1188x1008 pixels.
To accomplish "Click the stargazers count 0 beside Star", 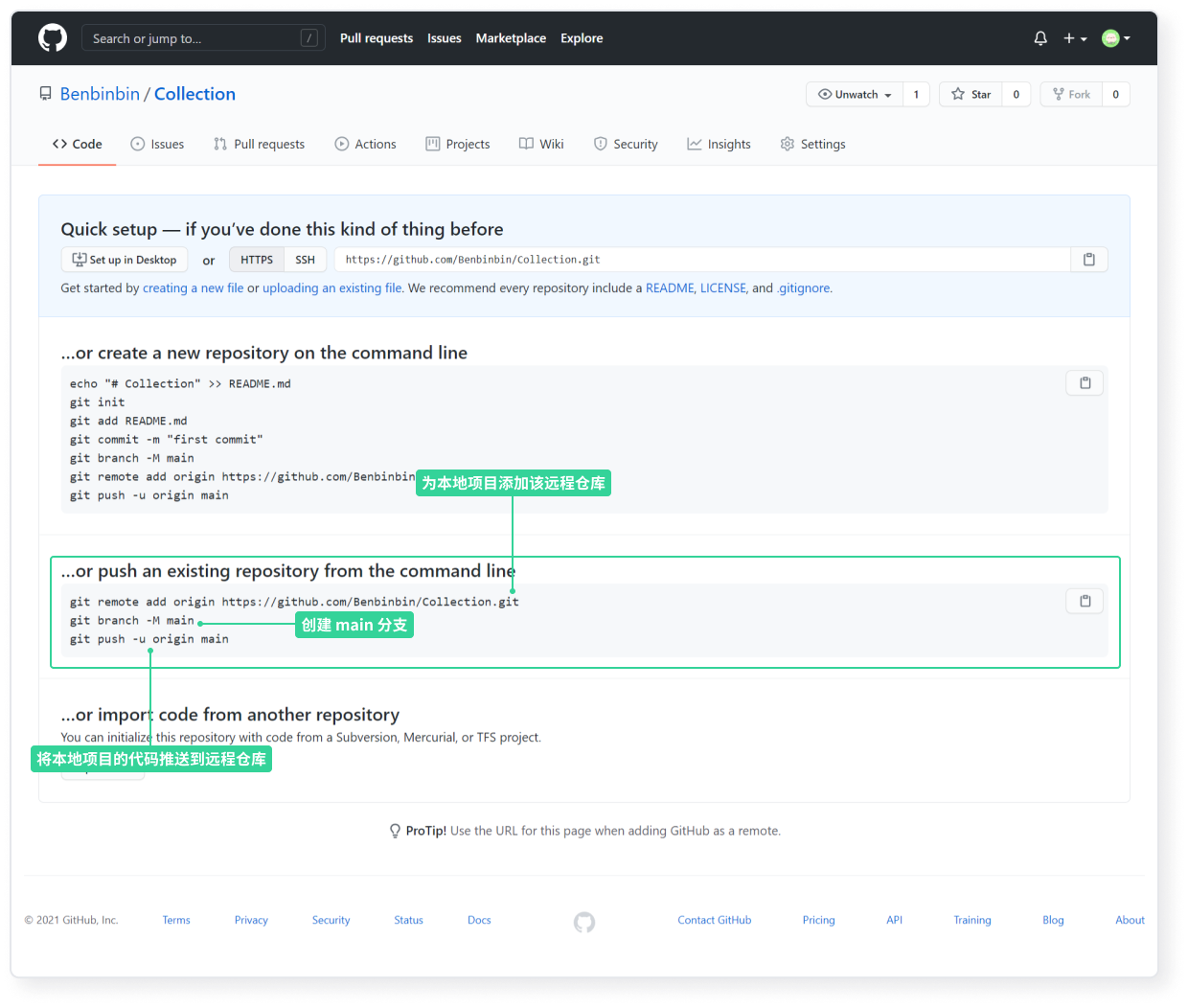I will (1017, 94).
